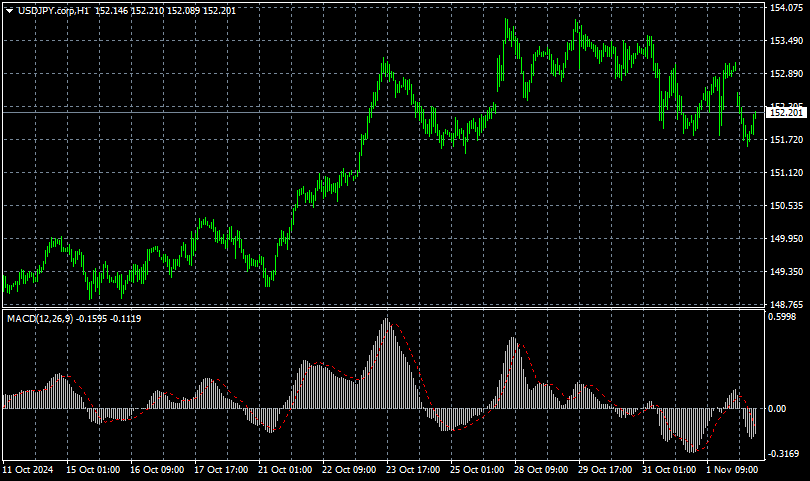The height and width of the screenshot is (481, 810).
Task: Click the 22 Oct 09:00 time label
Action: pos(349,470)
